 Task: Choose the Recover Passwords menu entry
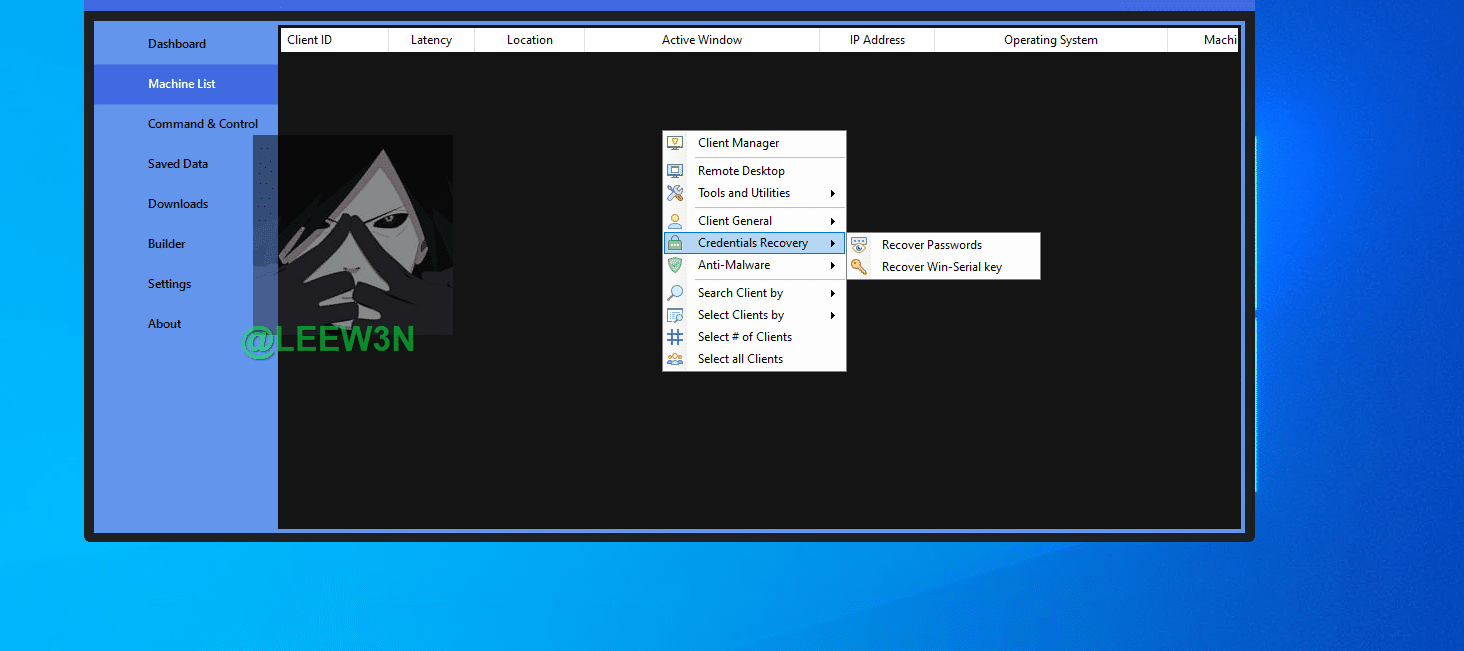point(931,245)
